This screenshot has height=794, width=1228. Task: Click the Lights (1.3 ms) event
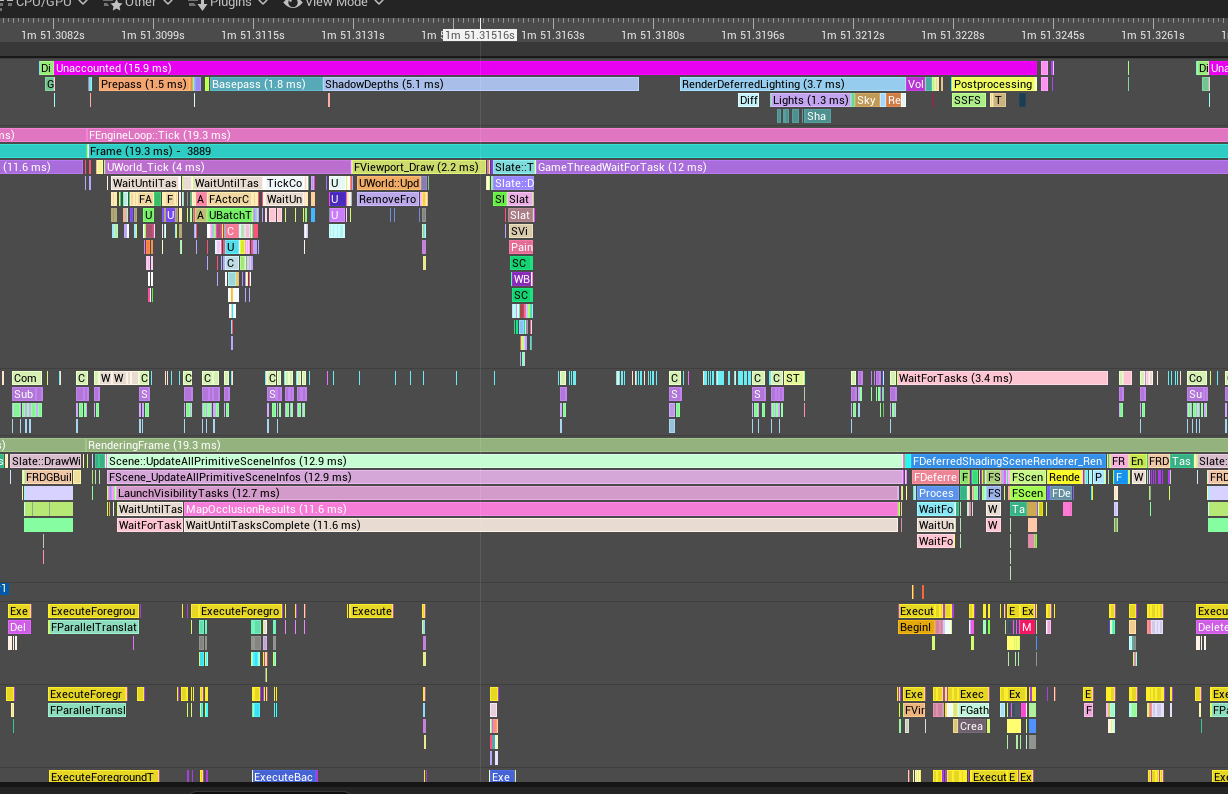pos(810,100)
